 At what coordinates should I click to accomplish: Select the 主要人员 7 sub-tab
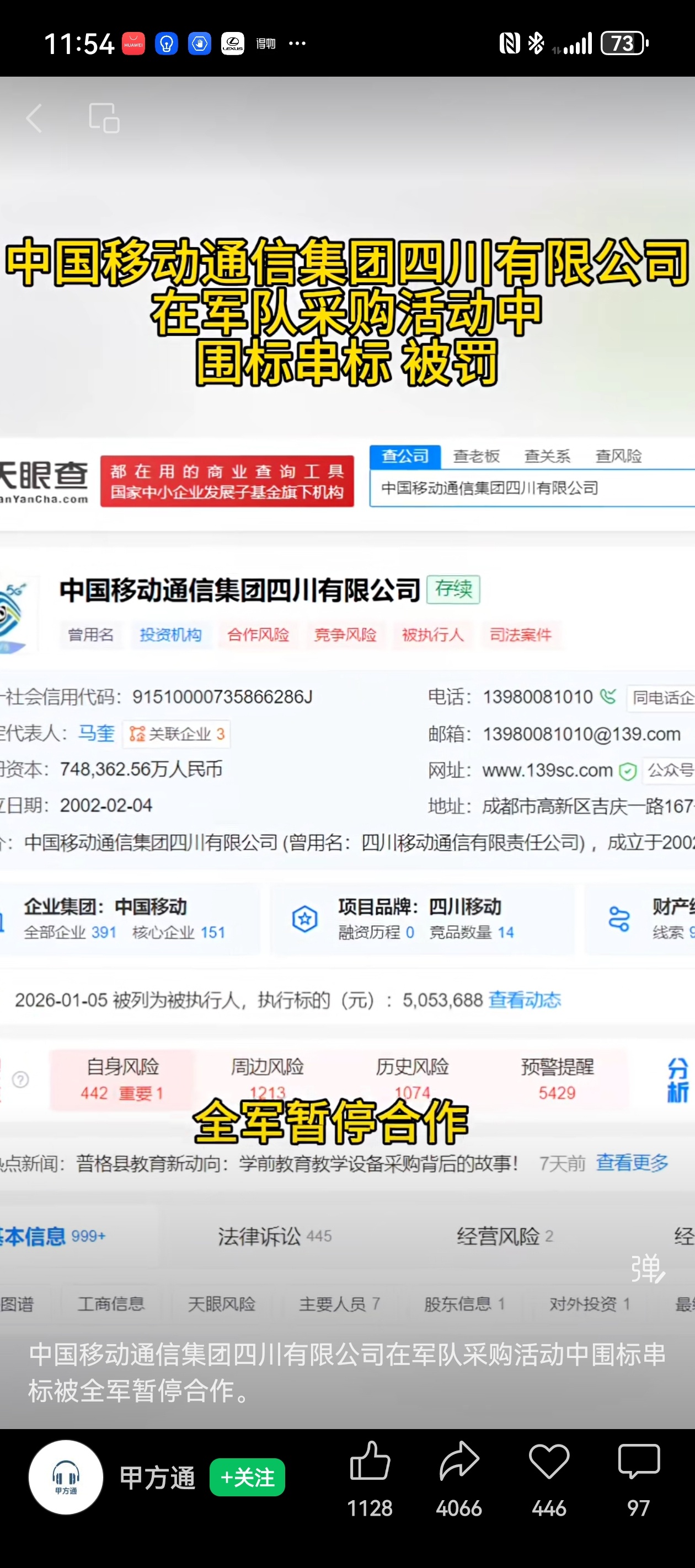339,1303
